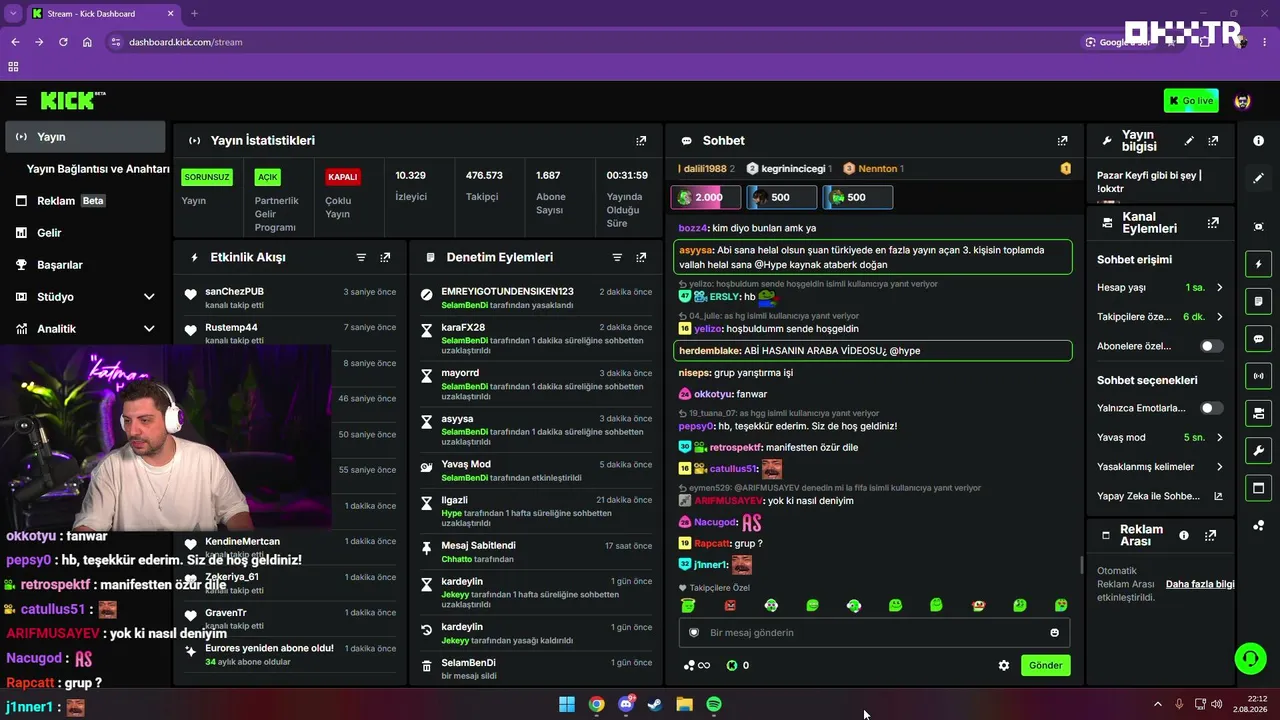The image size is (1280, 720).
Task: Click the green Go live button
Action: (1191, 101)
